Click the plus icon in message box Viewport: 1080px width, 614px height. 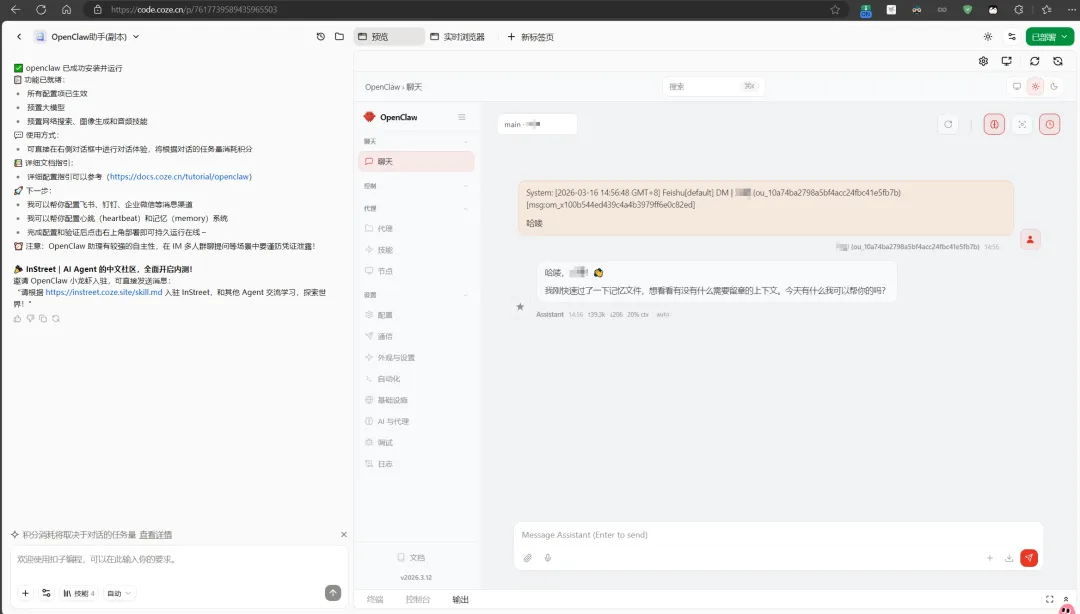[x=989, y=558]
